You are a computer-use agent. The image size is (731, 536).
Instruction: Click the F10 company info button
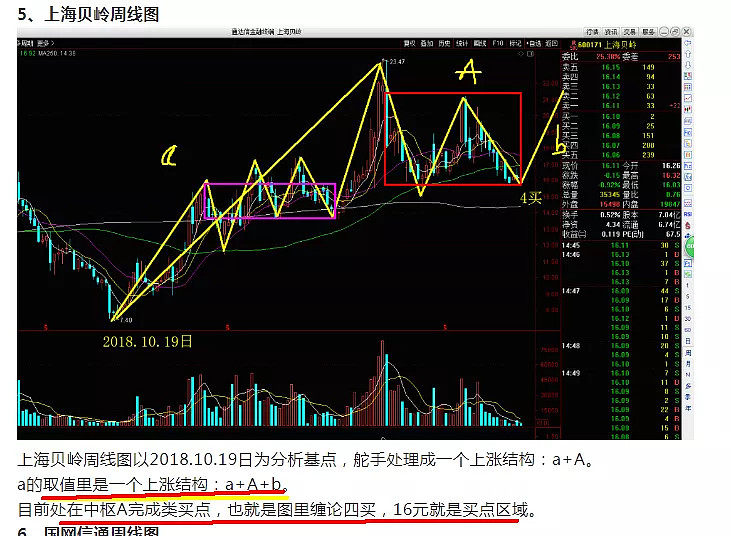pyautogui.click(x=498, y=43)
